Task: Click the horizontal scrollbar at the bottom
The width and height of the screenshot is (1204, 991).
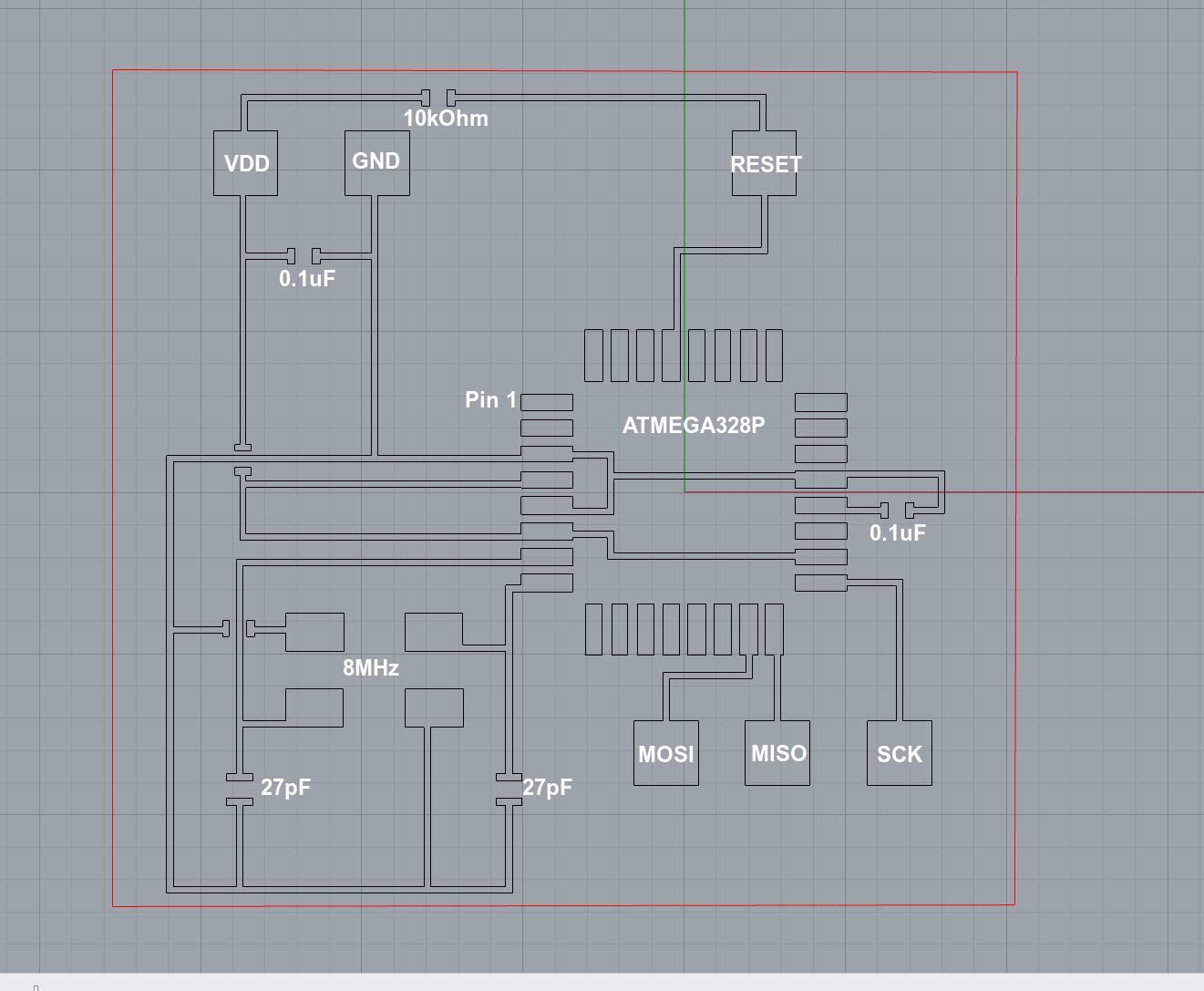Action: click(x=365, y=984)
